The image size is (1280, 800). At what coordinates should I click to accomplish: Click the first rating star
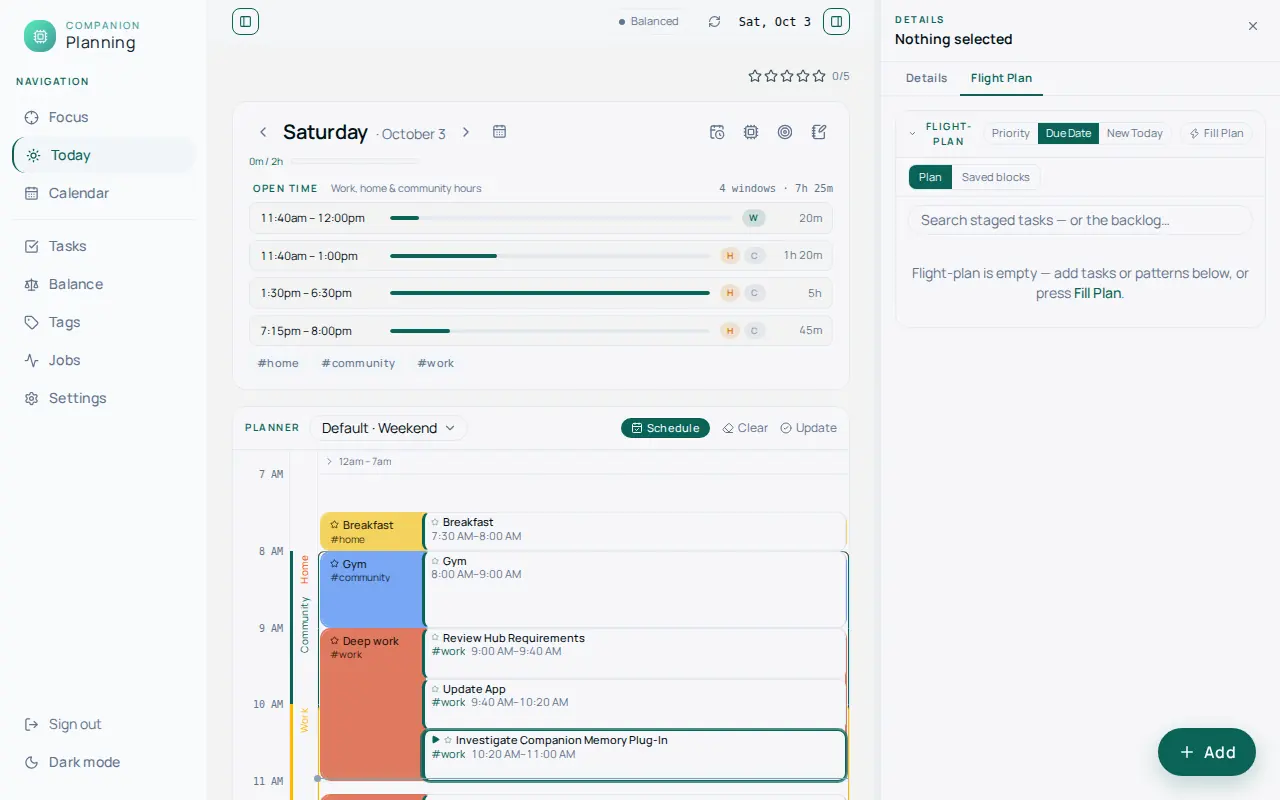tap(755, 76)
